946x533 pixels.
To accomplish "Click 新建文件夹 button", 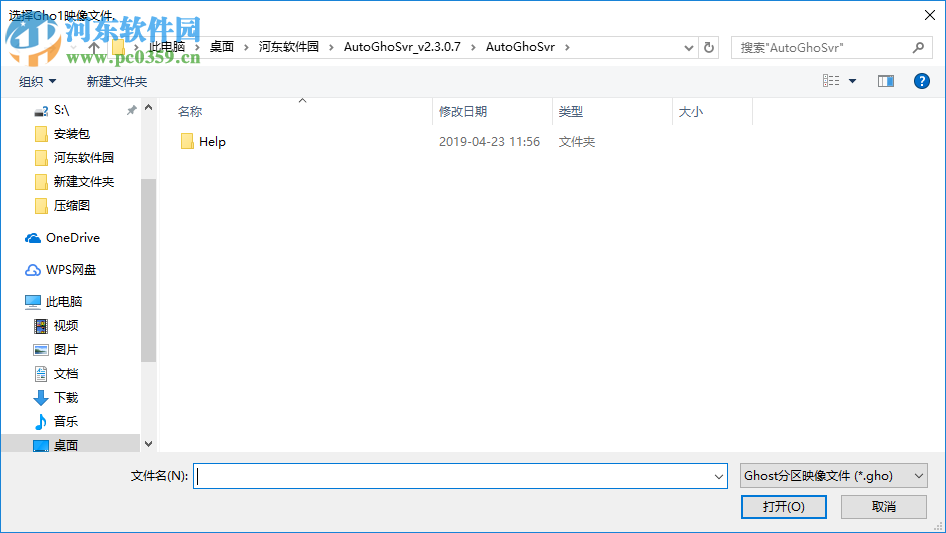I will [x=116, y=81].
